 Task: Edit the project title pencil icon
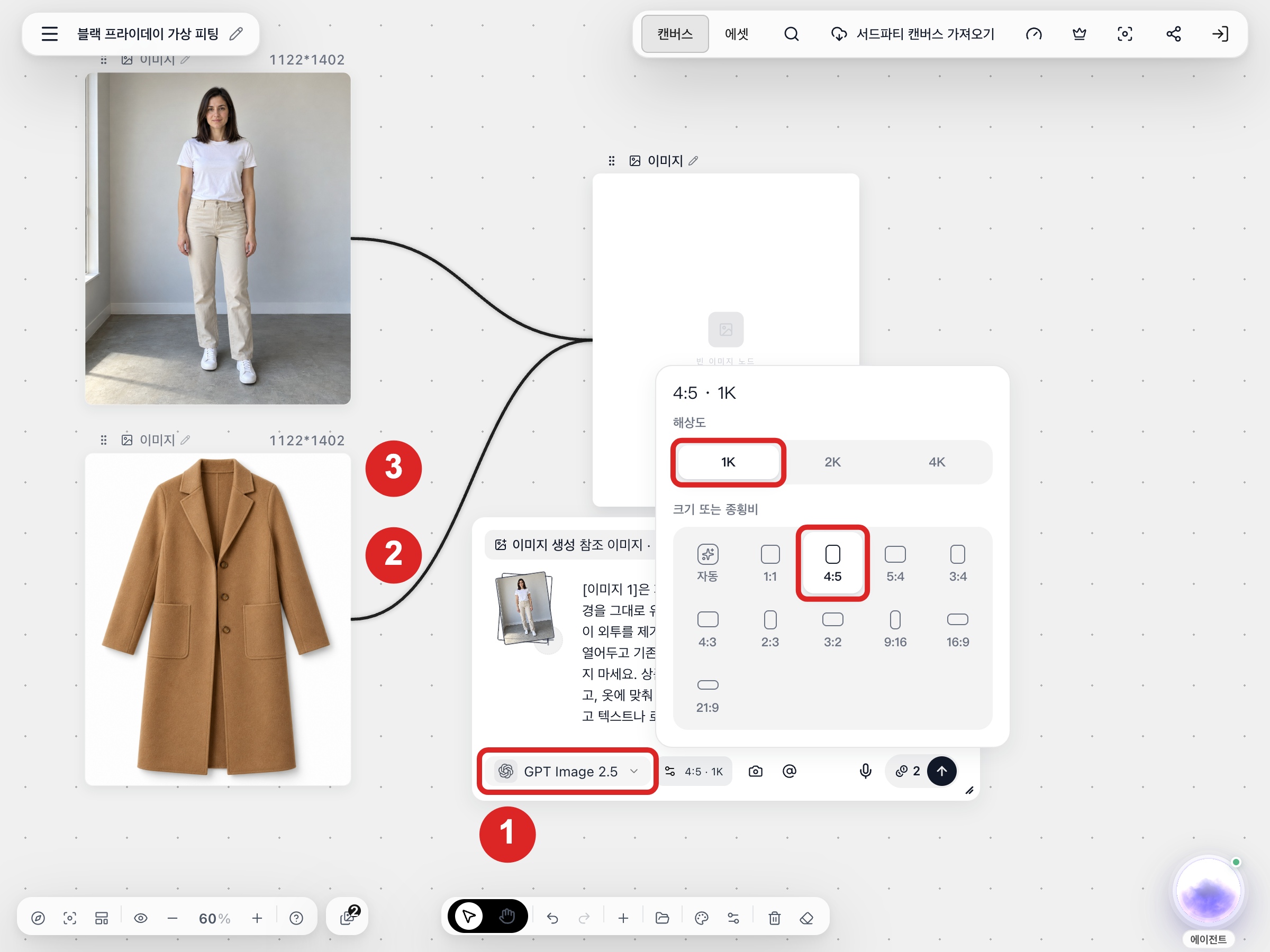click(236, 34)
